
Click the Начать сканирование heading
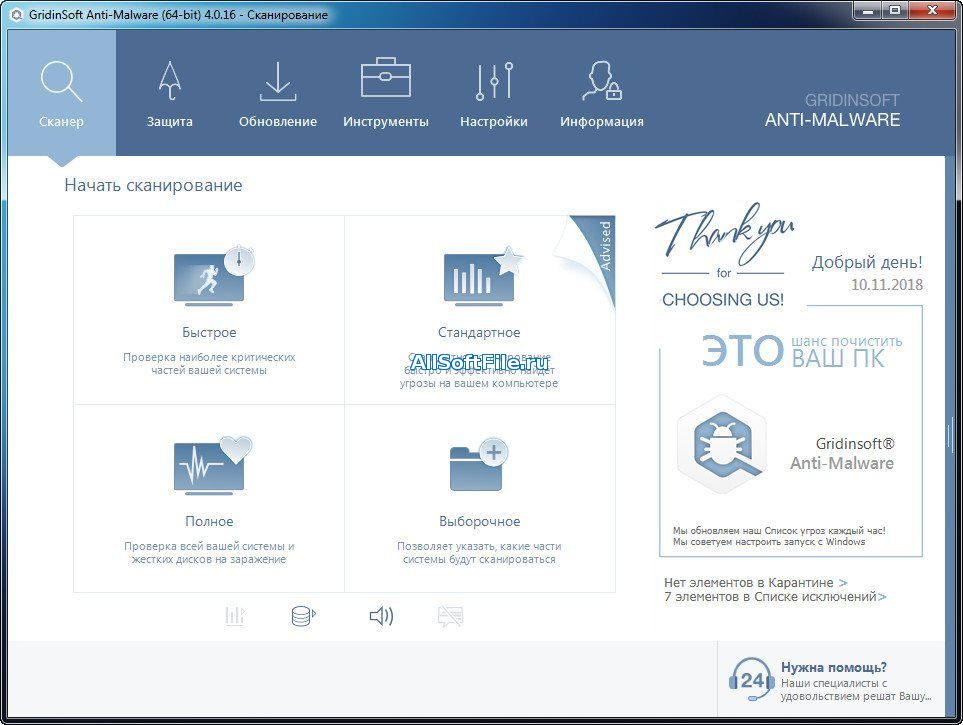pos(154,185)
